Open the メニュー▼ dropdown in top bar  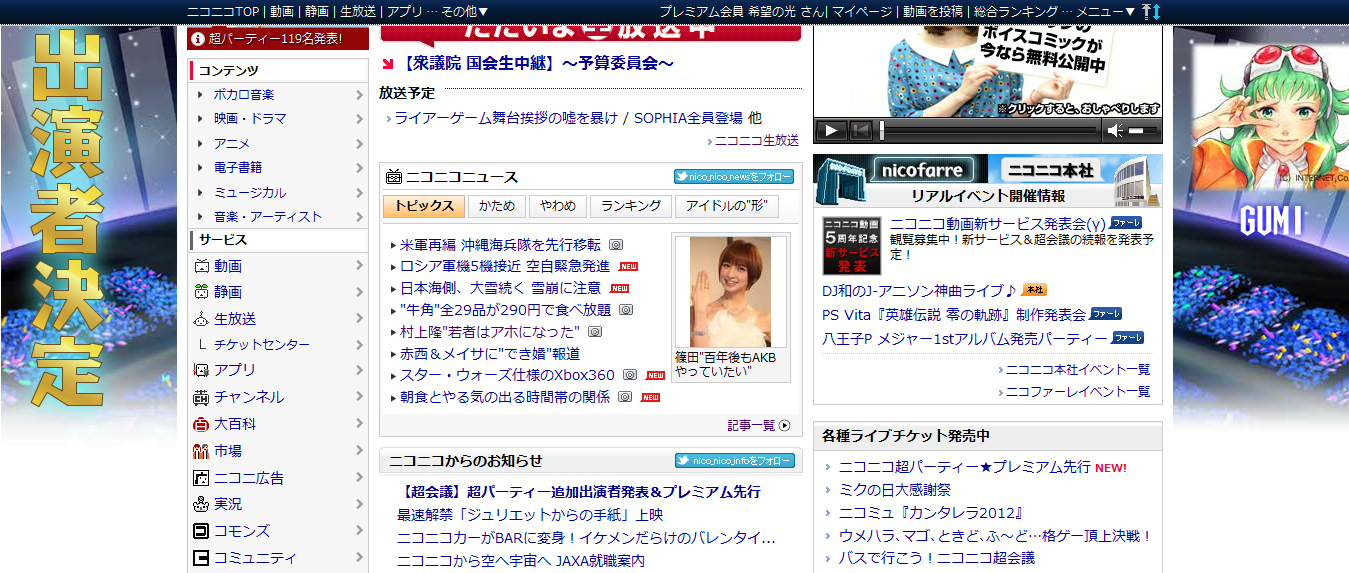point(1105,11)
